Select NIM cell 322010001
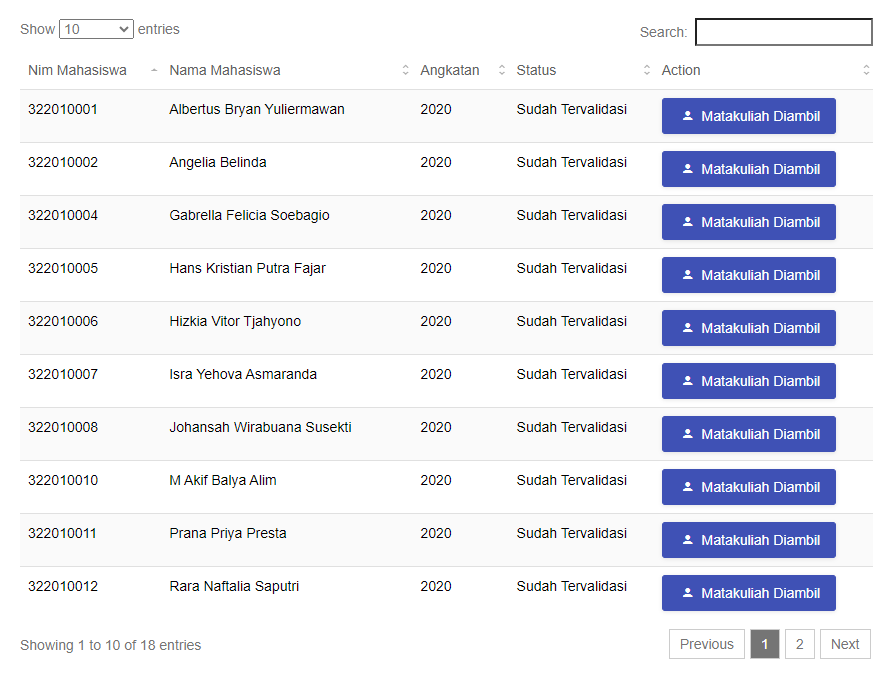This screenshot has height=678, width=893. [63, 109]
